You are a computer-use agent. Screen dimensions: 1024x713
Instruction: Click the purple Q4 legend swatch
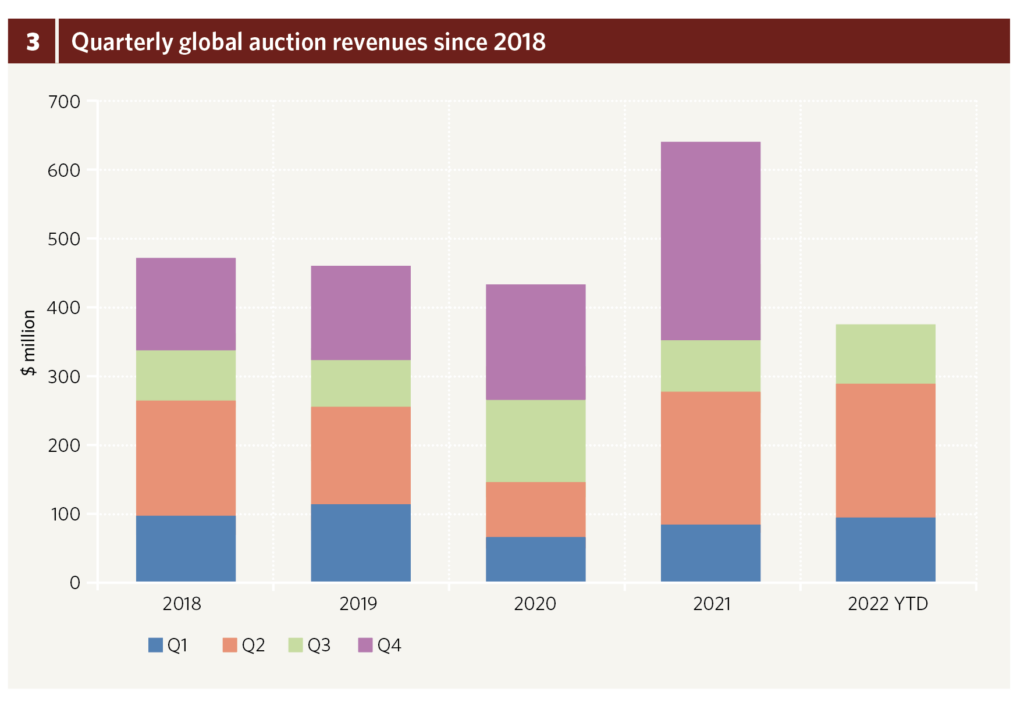click(x=364, y=646)
